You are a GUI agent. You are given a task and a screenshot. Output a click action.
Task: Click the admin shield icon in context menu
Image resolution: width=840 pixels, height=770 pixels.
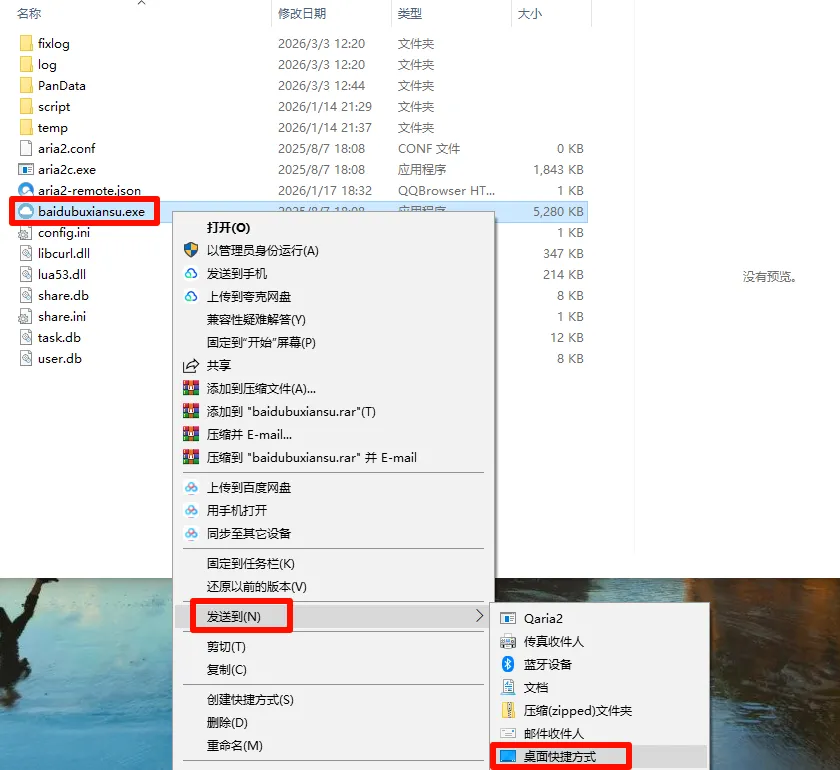coord(191,250)
